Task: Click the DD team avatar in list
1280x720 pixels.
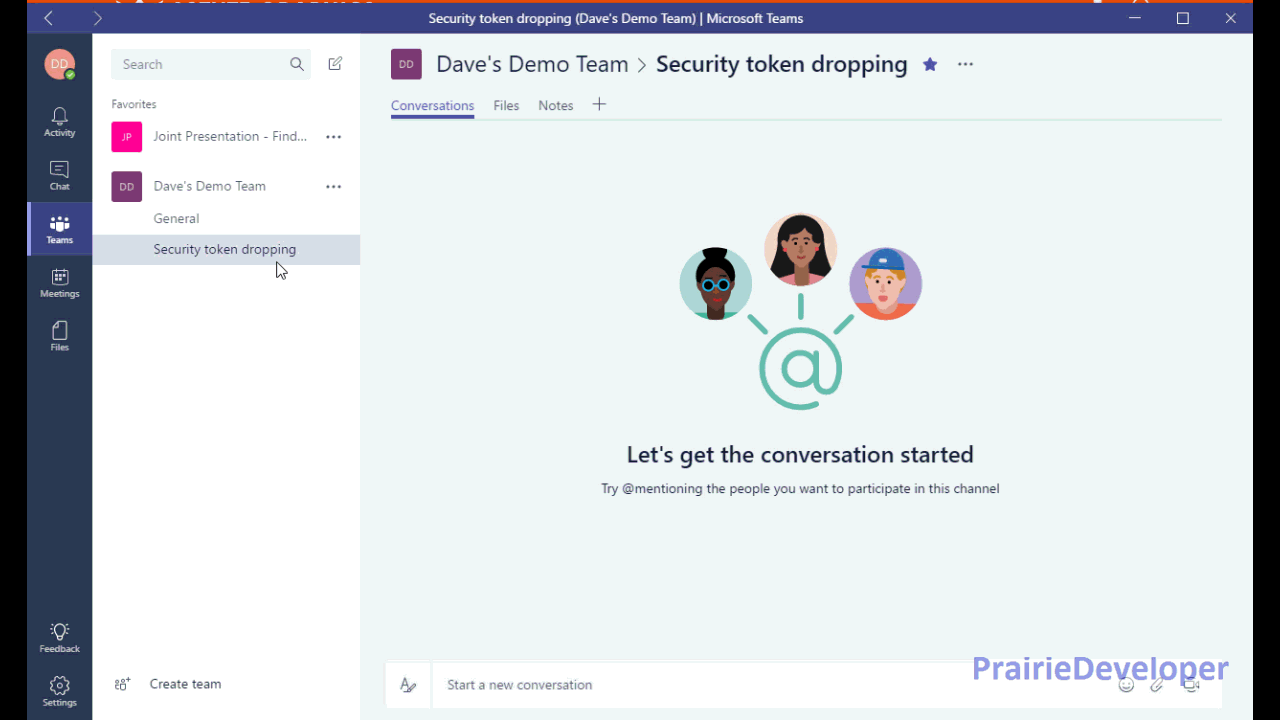Action: tap(127, 187)
